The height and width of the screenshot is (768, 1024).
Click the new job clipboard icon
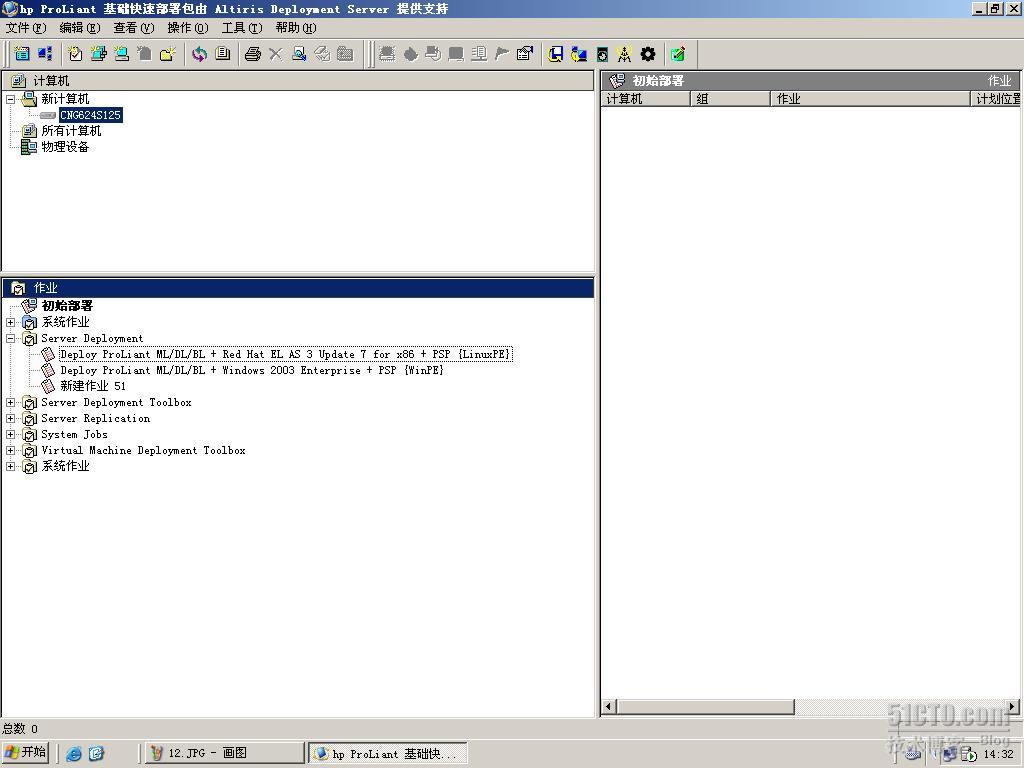click(x=76, y=54)
